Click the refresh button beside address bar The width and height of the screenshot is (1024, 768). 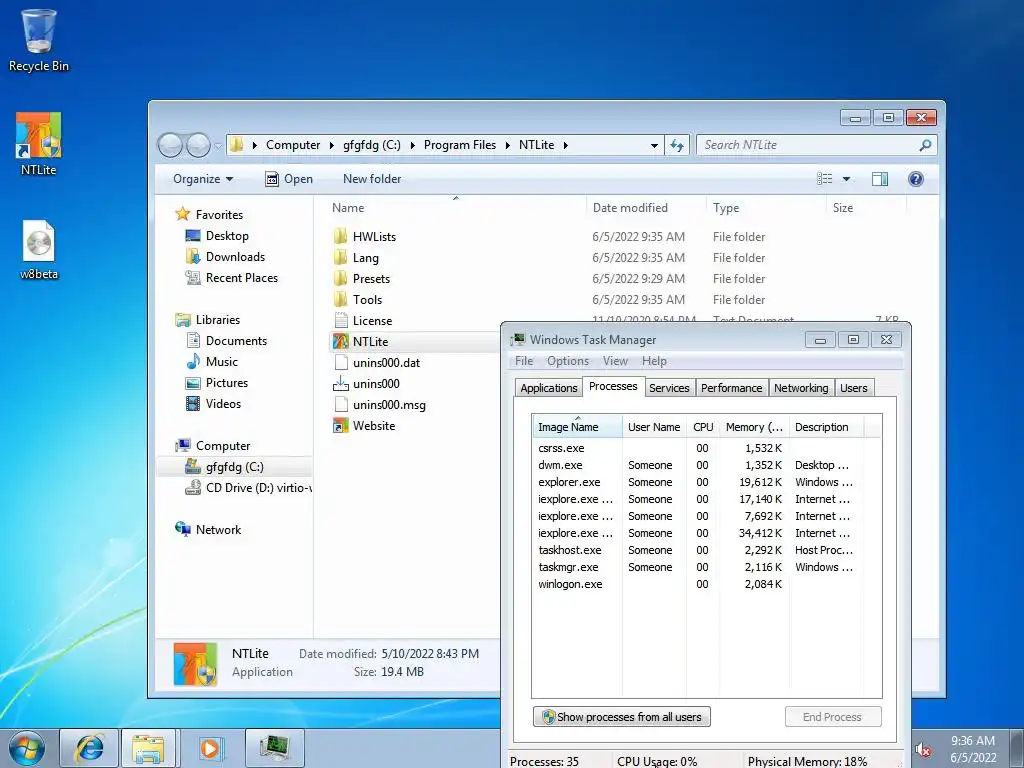click(677, 145)
